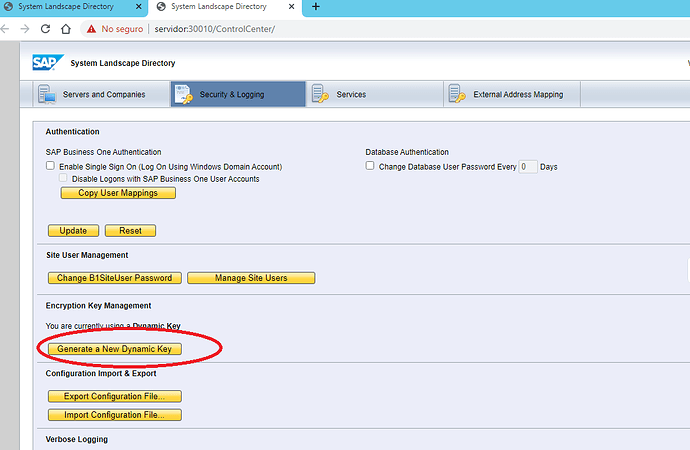Click the Servers and Companies tab icon
Viewport: 690px width, 450px height.
pos(47,94)
